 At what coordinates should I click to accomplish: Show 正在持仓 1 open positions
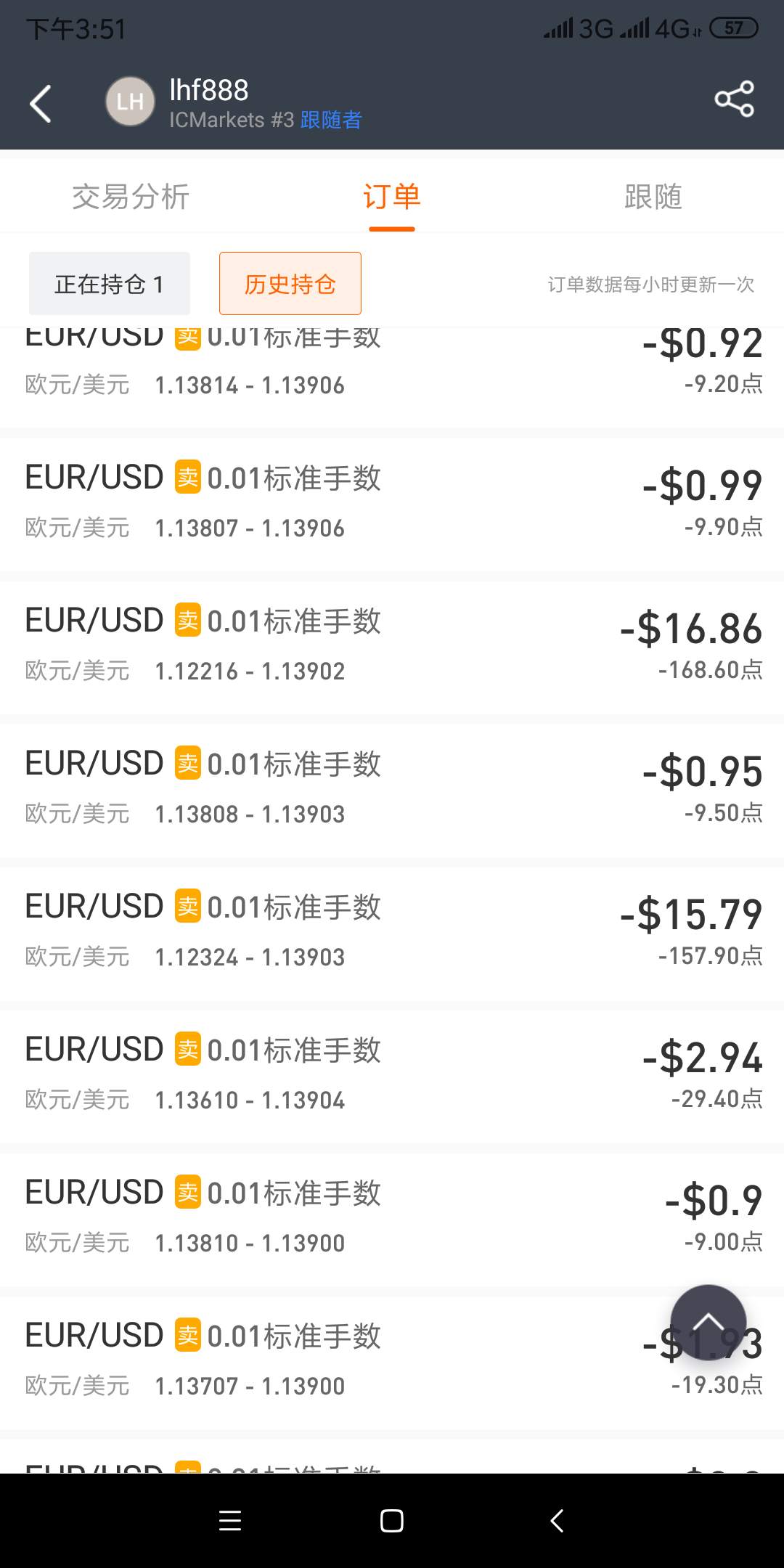click(x=110, y=283)
